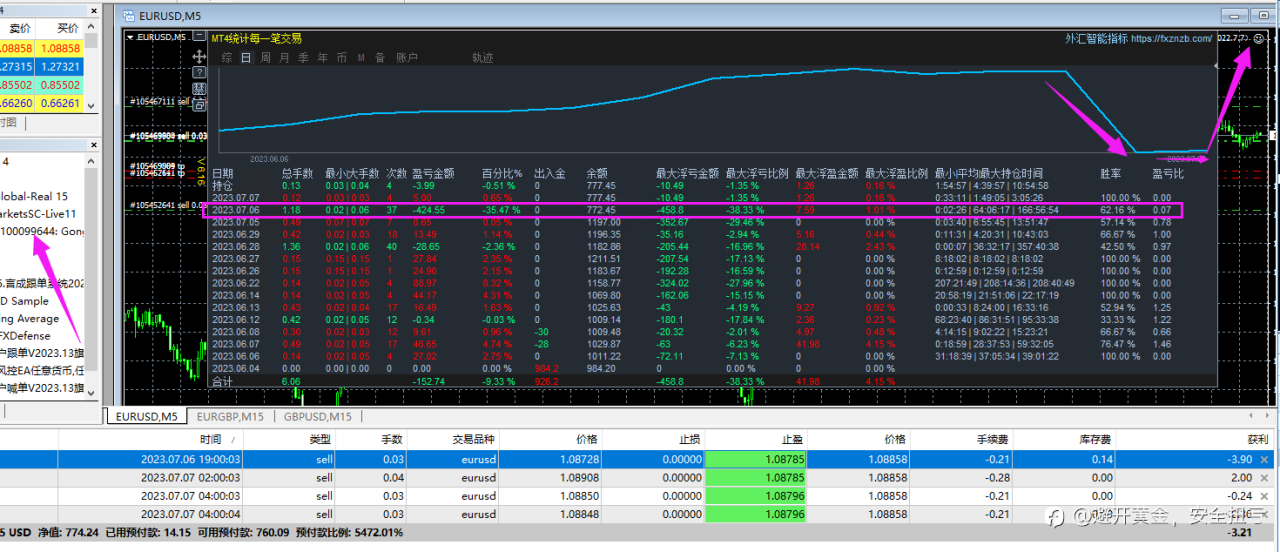The height and width of the screenshot is (552, 1280).
Task: Switch statistics to 月 (monthly) view
Action: pos(284,58)
